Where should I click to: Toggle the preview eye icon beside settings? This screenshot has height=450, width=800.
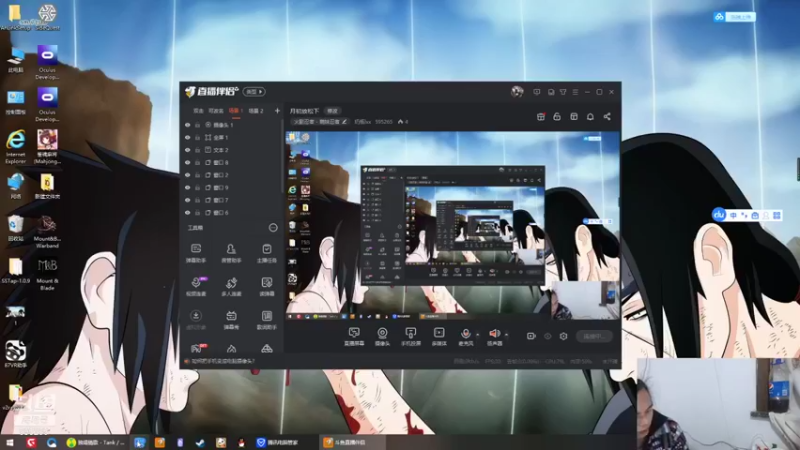(547, 336)
